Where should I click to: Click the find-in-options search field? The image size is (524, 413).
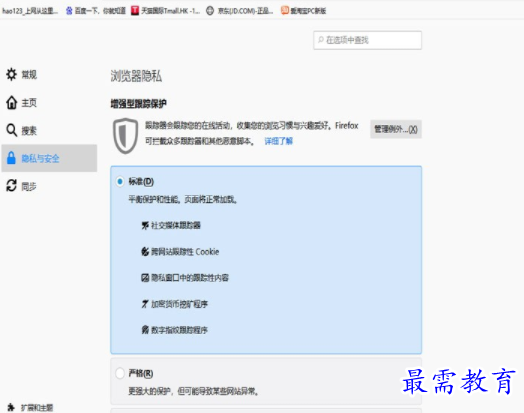(x=367, y=40)
